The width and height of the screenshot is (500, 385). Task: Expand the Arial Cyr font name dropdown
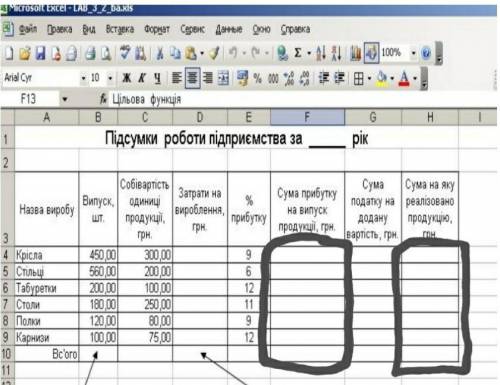click(83, 79)
